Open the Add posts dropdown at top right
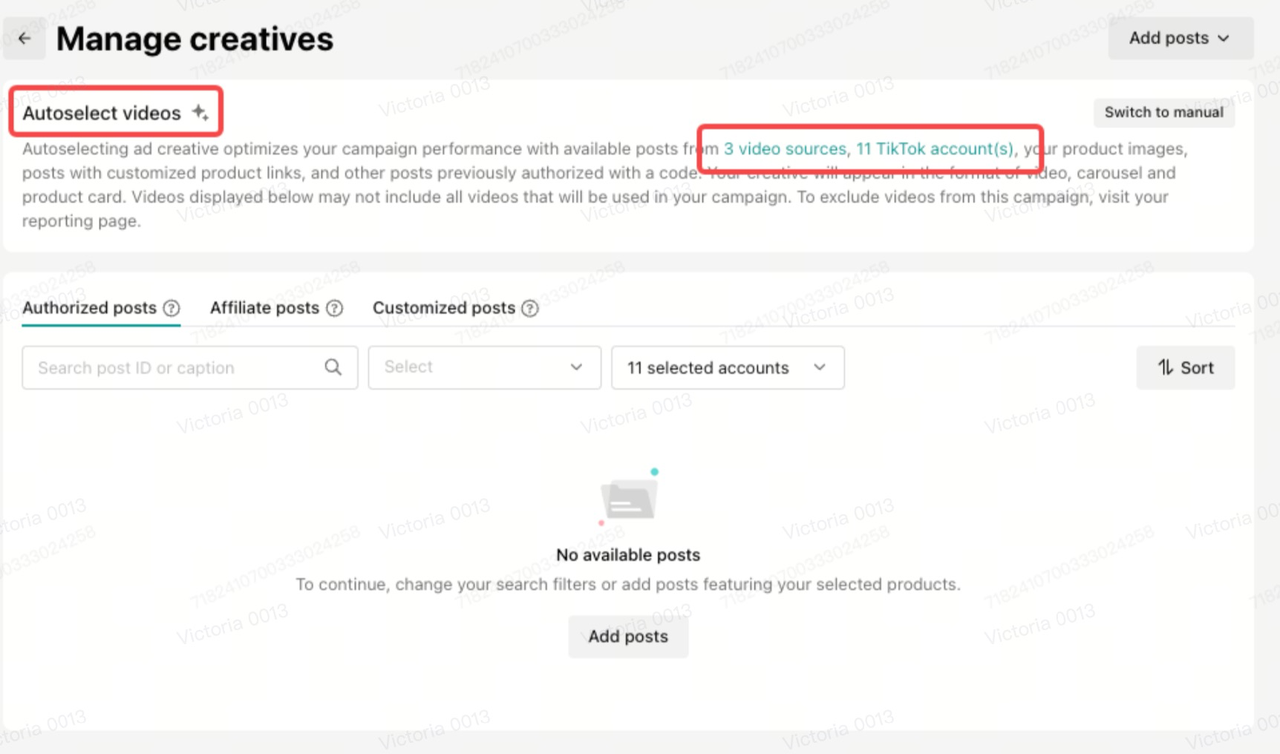Image resolution: width=1280 pixels, height=754 pixels. (1180, 39)
